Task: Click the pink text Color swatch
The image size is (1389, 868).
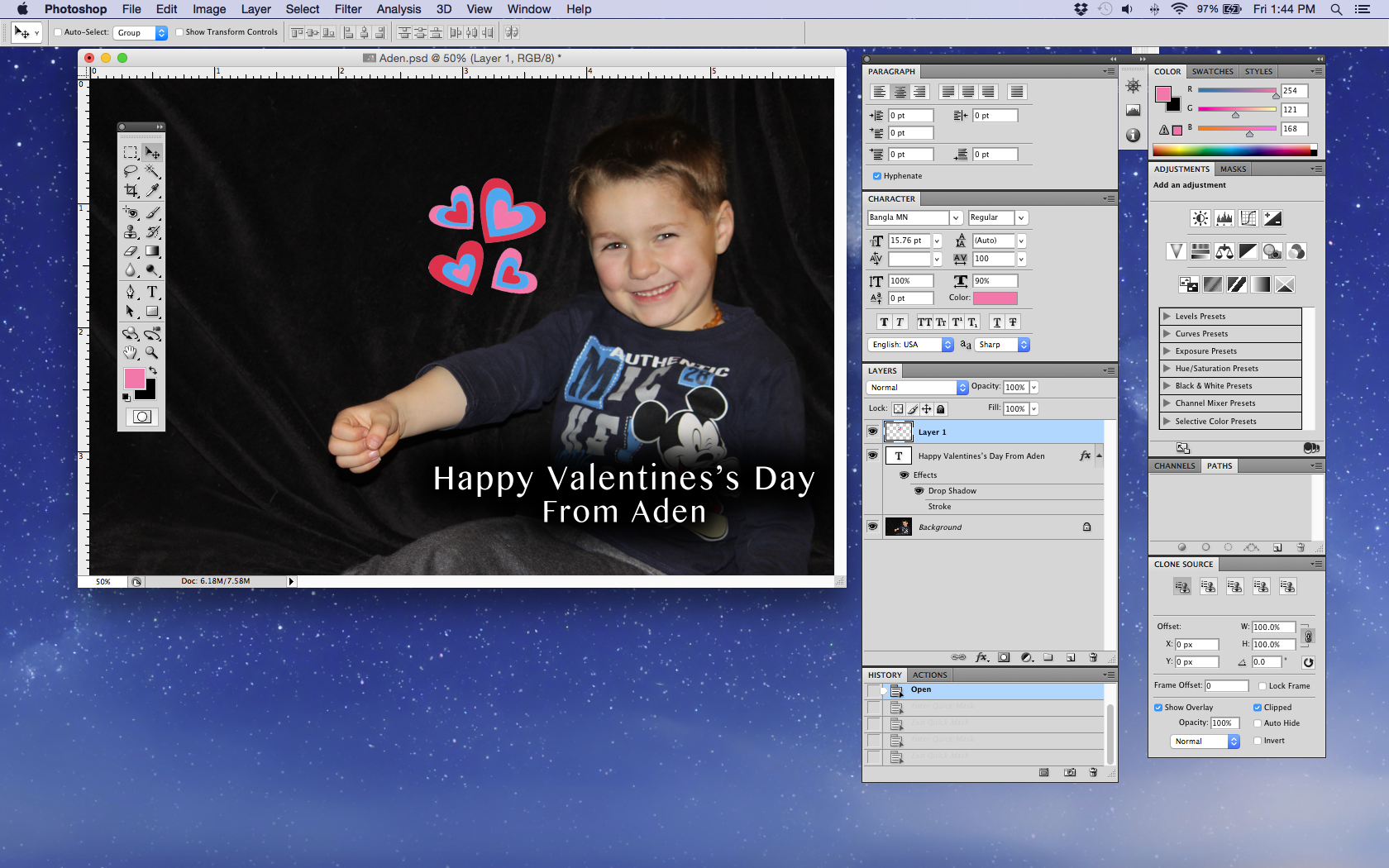Action: tap(995, 298)
